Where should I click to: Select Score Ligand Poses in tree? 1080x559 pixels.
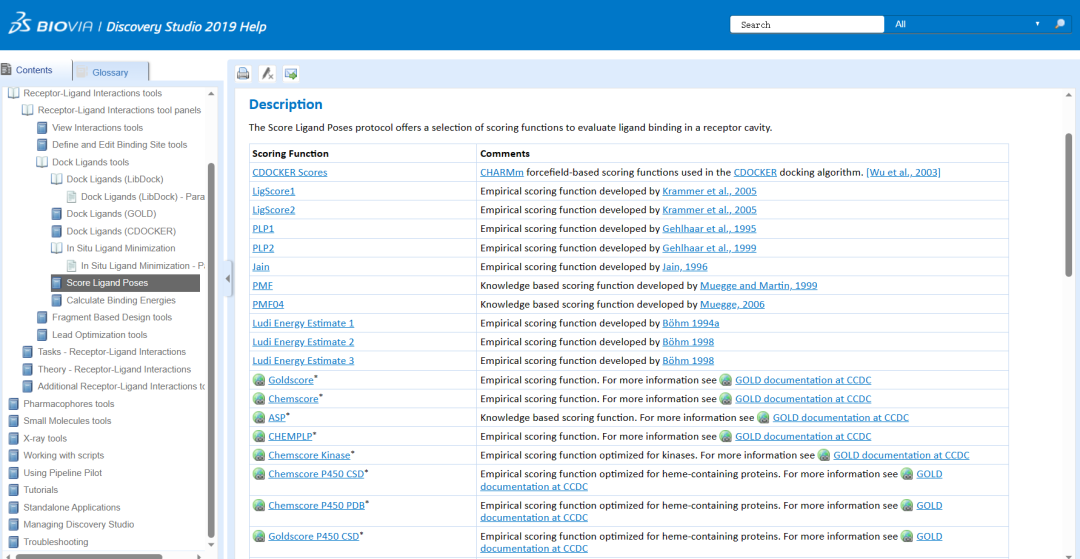click(125, 283)
